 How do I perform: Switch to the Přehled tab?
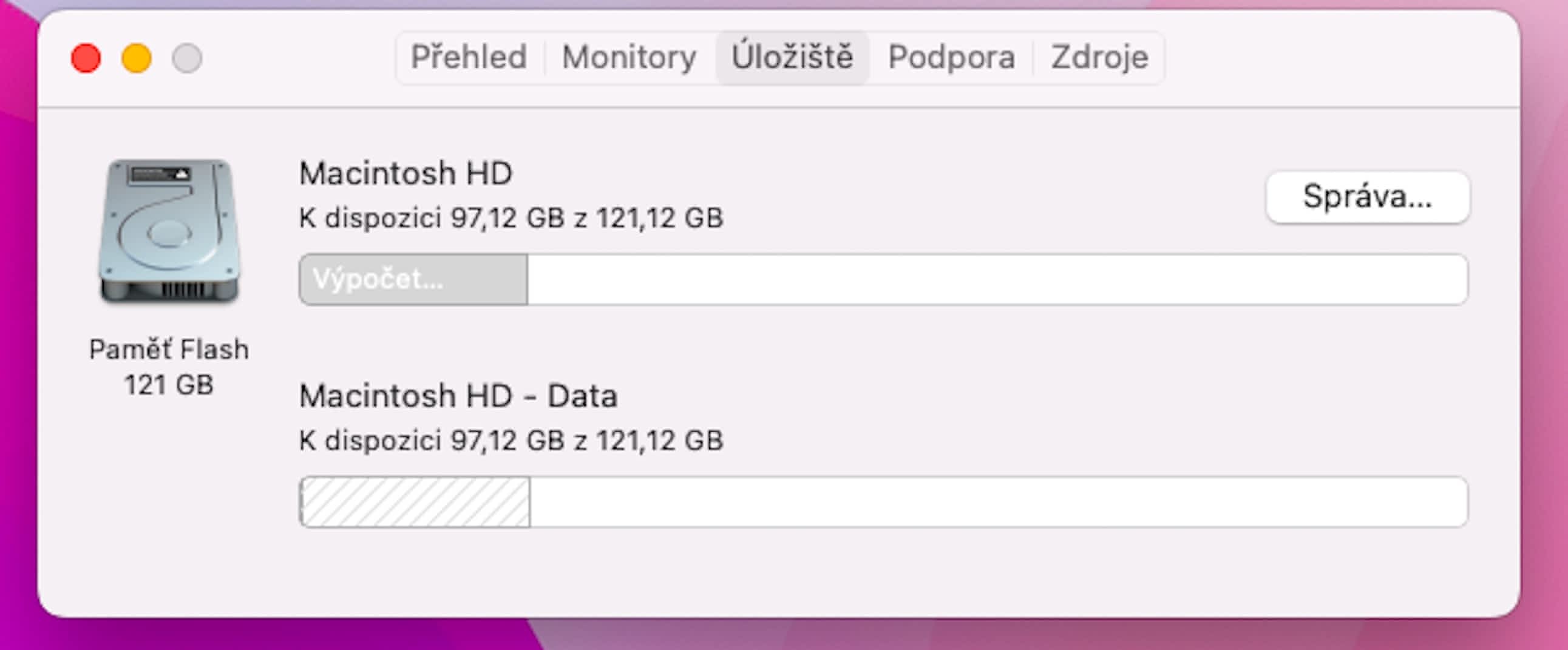point(469,58)
